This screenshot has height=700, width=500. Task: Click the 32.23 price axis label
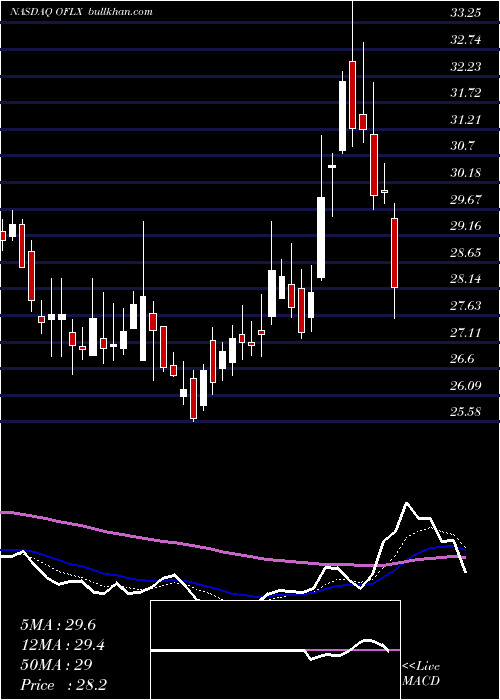click(x=466, y=67)
